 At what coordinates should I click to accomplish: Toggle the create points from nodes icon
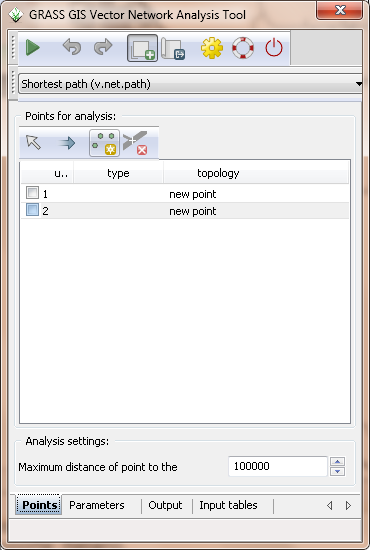point(105,143)
